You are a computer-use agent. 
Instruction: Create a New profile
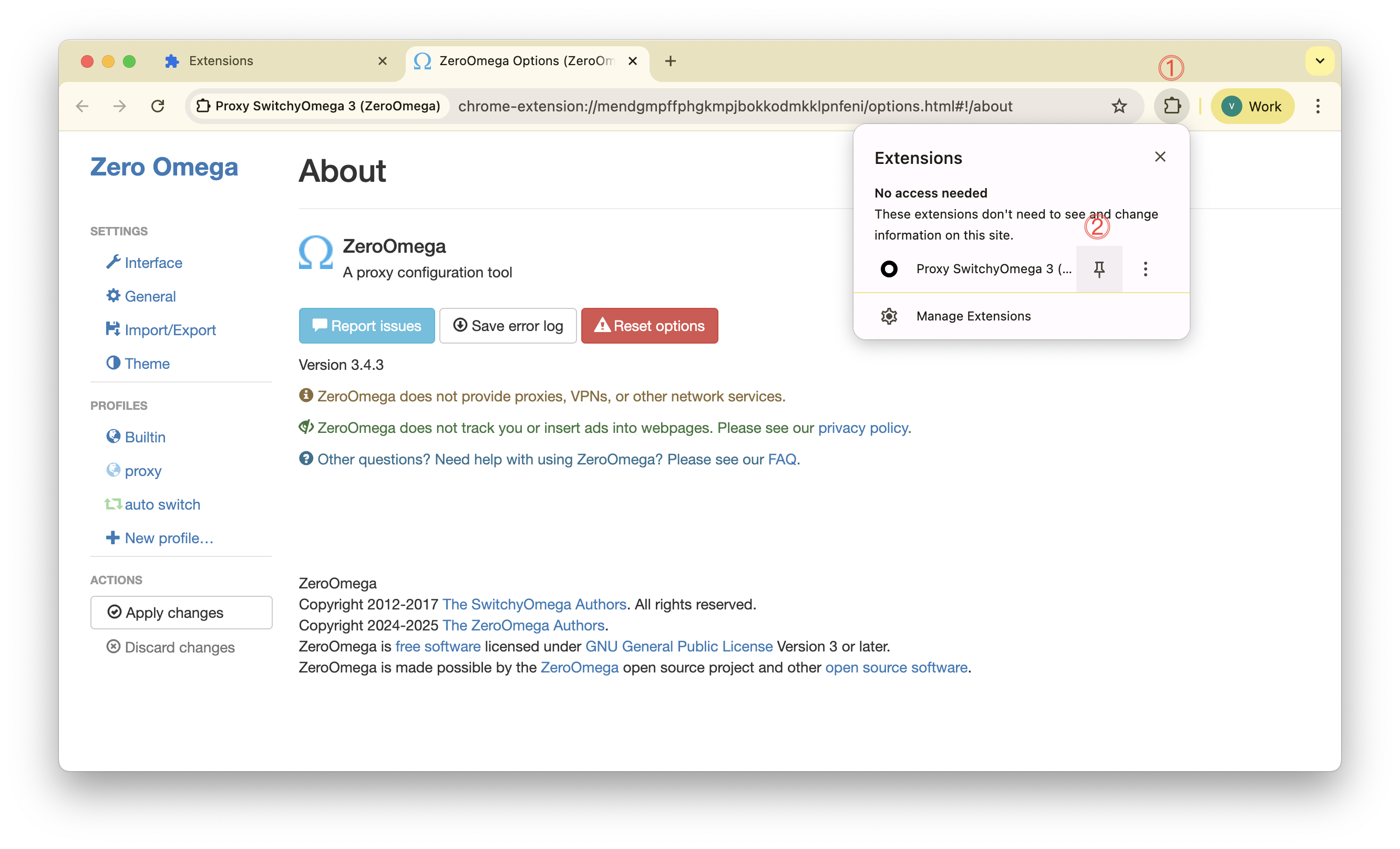pyautogui.click(x=160, y=538)
